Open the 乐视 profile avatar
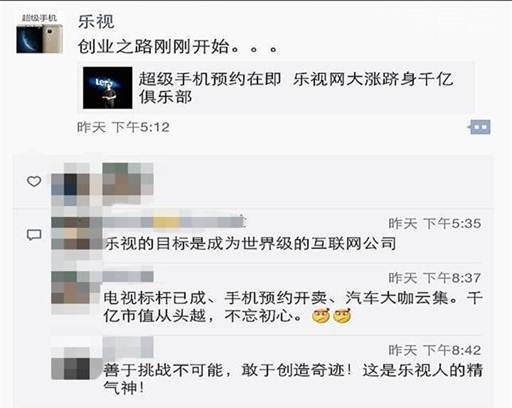The width and height of the screenshot is (512, 408). [40, 34]
